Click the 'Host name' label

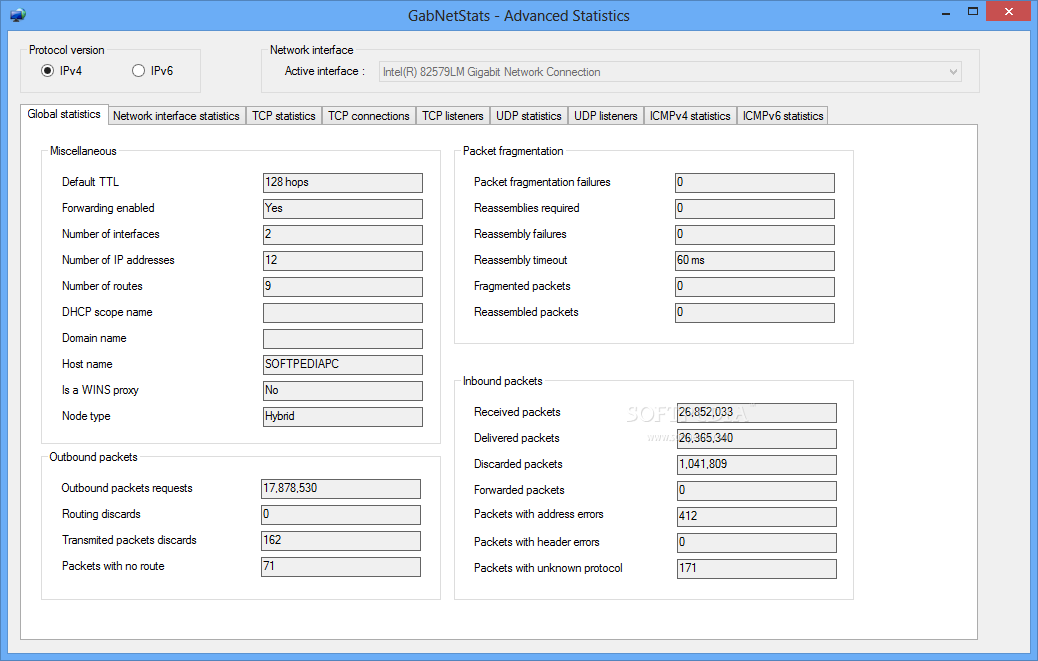[x=87, y=364]
